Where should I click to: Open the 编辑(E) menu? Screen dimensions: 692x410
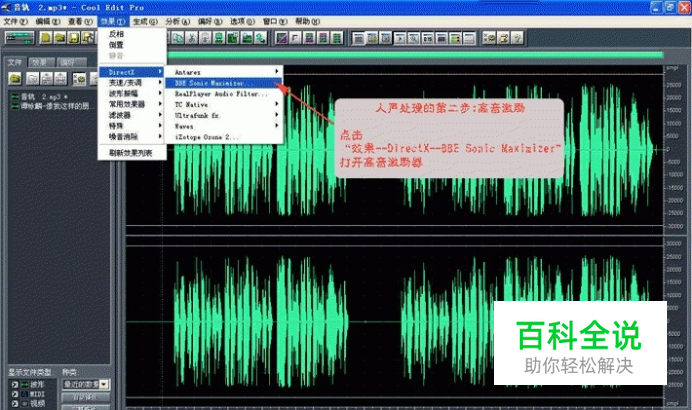point(48,21)
